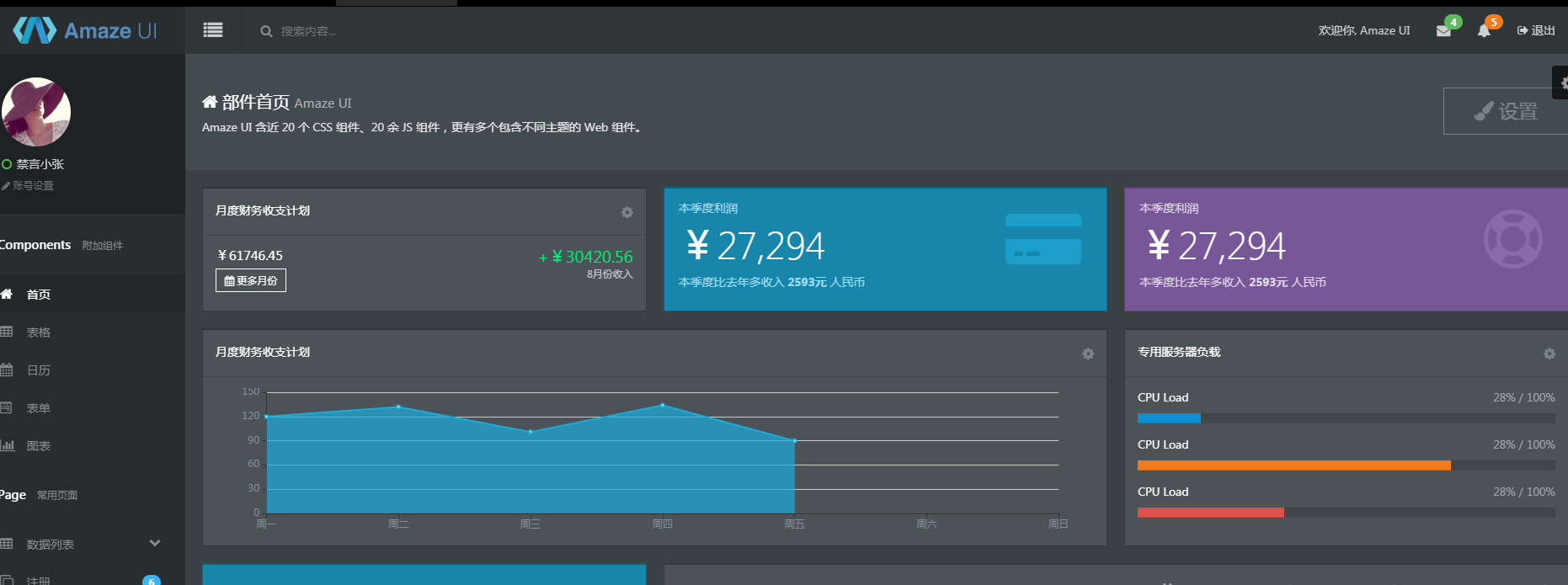Open the mail envelope icon with badge 4
This screenshot has height=585, width=1568.
1443,31
